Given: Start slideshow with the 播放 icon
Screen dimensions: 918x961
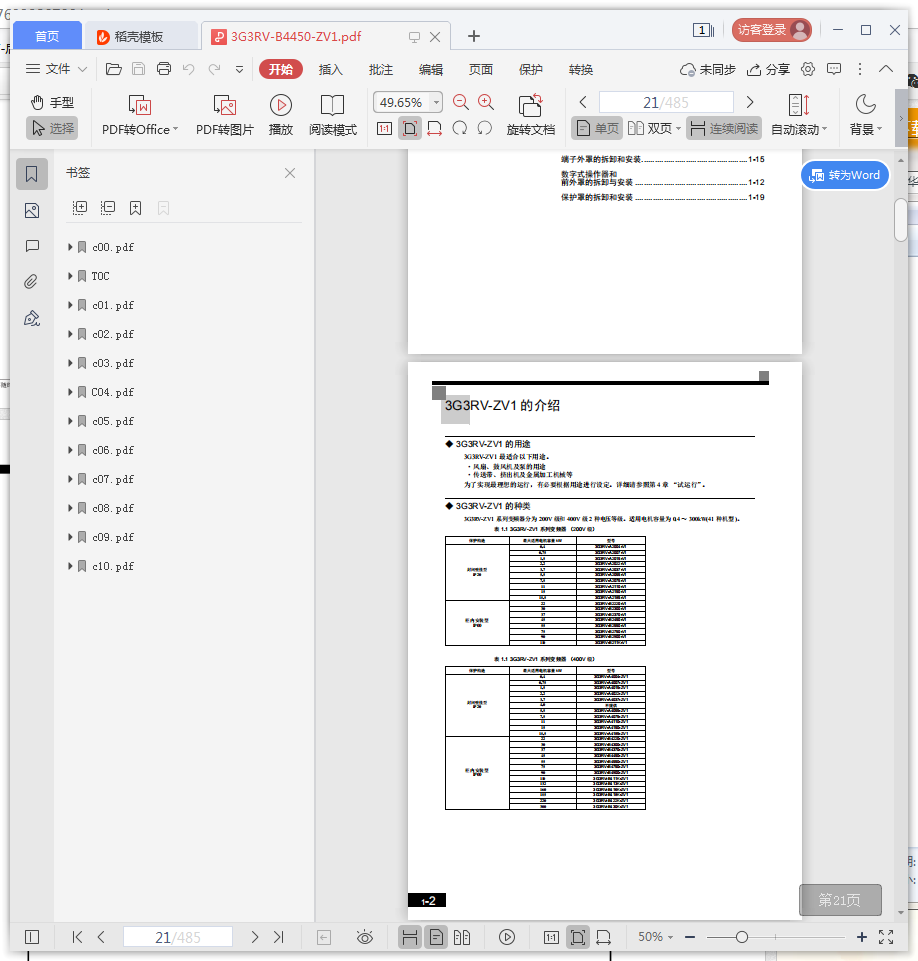Looking at the screenshot, I should click(281, 105).
